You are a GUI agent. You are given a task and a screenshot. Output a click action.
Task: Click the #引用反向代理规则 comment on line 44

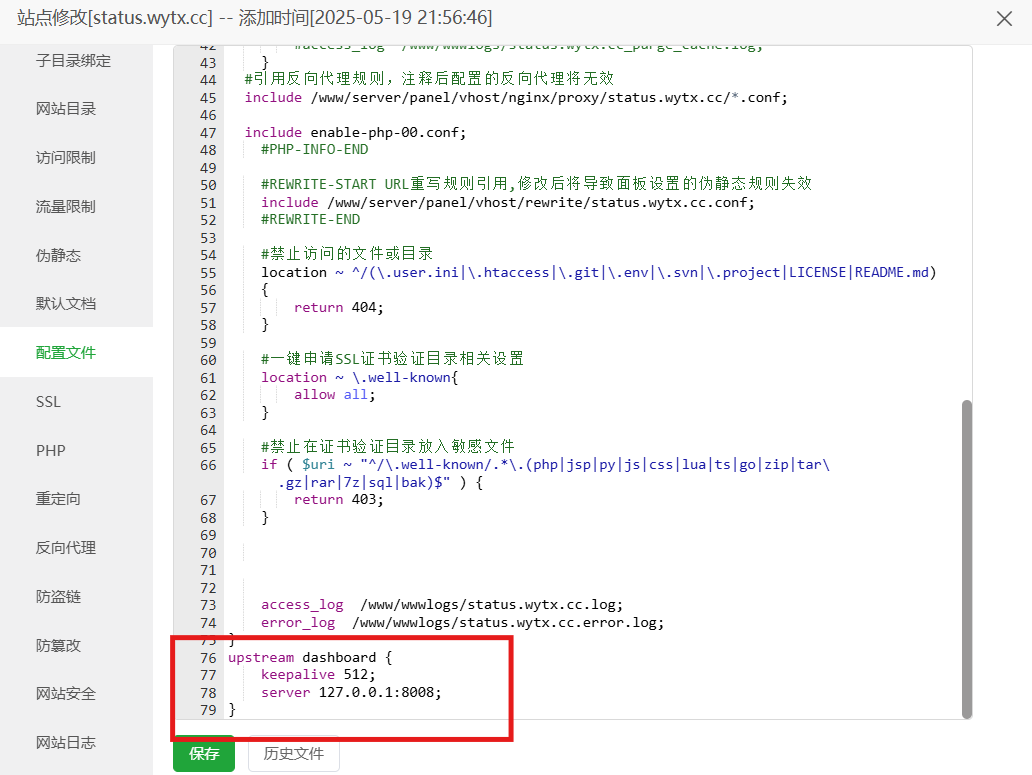click(x=429, y=79)
